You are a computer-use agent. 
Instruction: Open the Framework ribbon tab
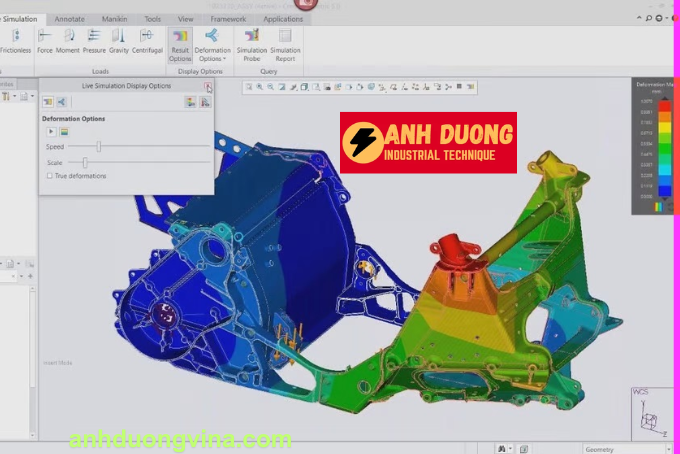[x=230, y=19]
